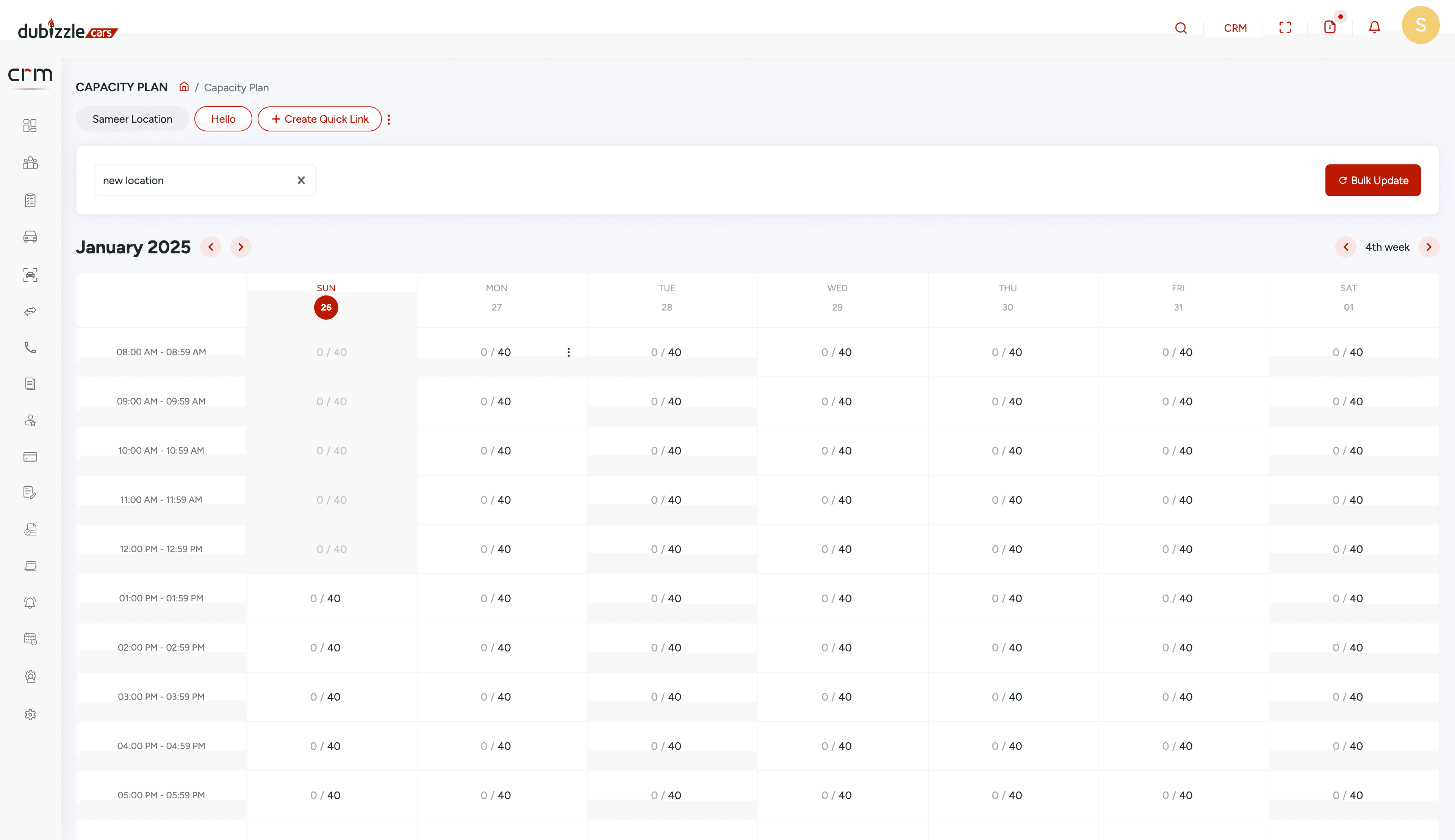Open the credit card icon in sidebar
Screen dimensions: 1455x840
(x=30, y=457)
